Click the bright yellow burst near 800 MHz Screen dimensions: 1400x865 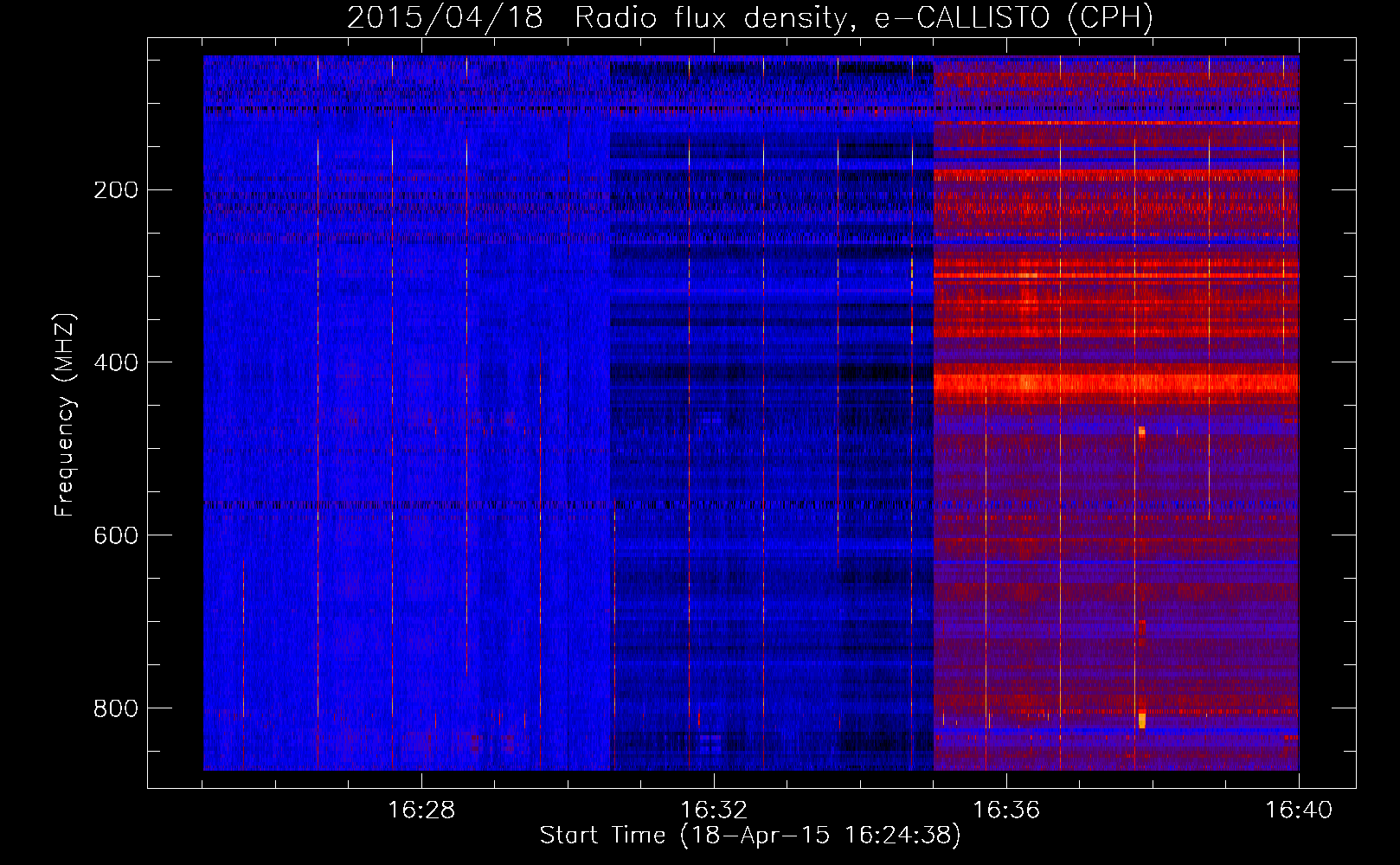[x=1142, y=720]
